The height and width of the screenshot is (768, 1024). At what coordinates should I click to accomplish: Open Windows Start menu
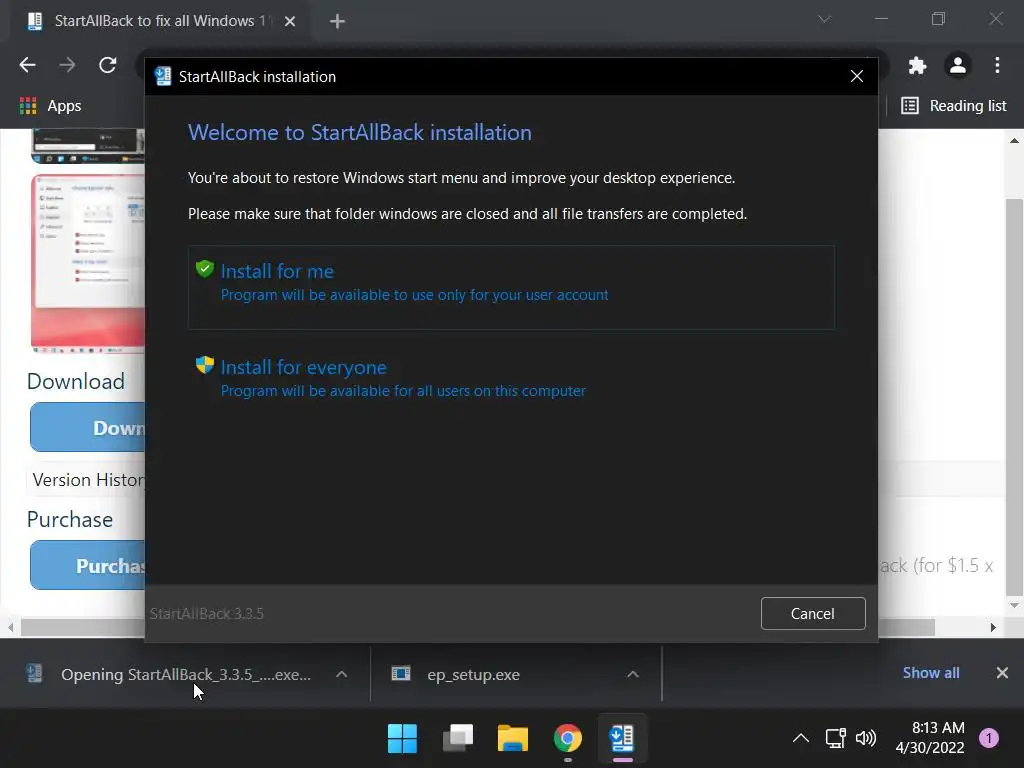[x=402, y=739]
